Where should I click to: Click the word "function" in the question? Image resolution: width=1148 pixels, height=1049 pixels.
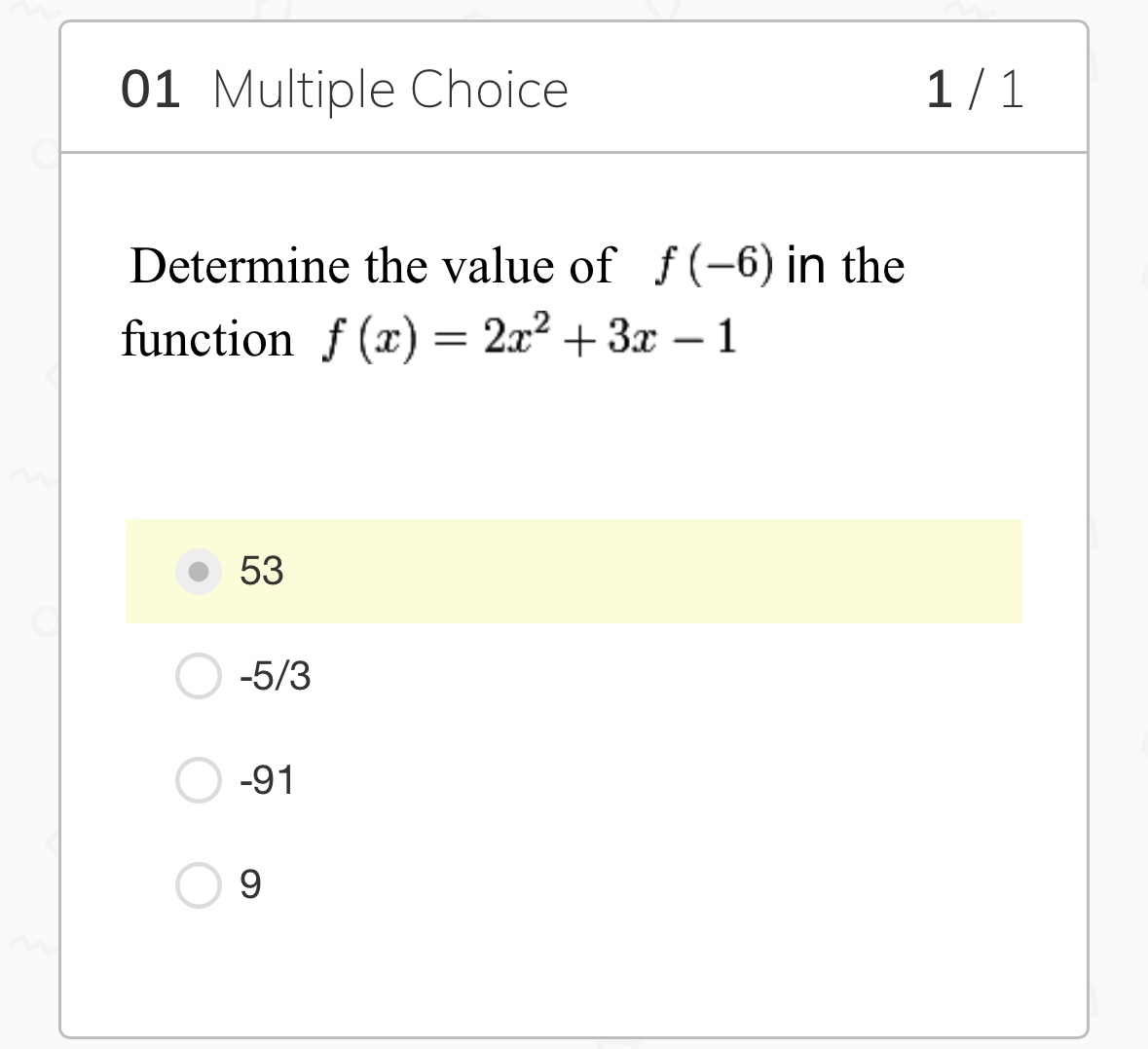pyautogui.click(x=206, y=340)
